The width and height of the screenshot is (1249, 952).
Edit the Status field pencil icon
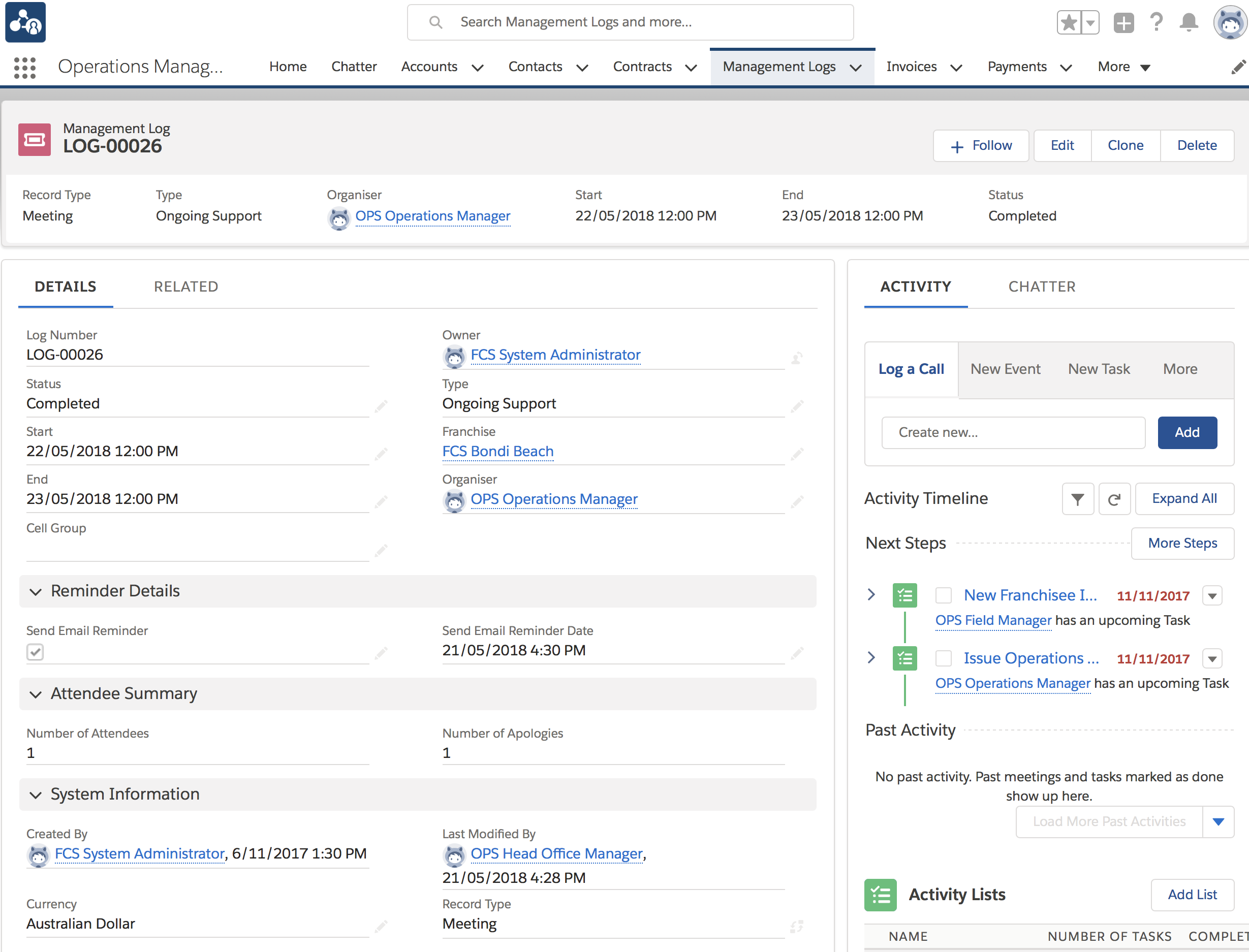(381, 406)
